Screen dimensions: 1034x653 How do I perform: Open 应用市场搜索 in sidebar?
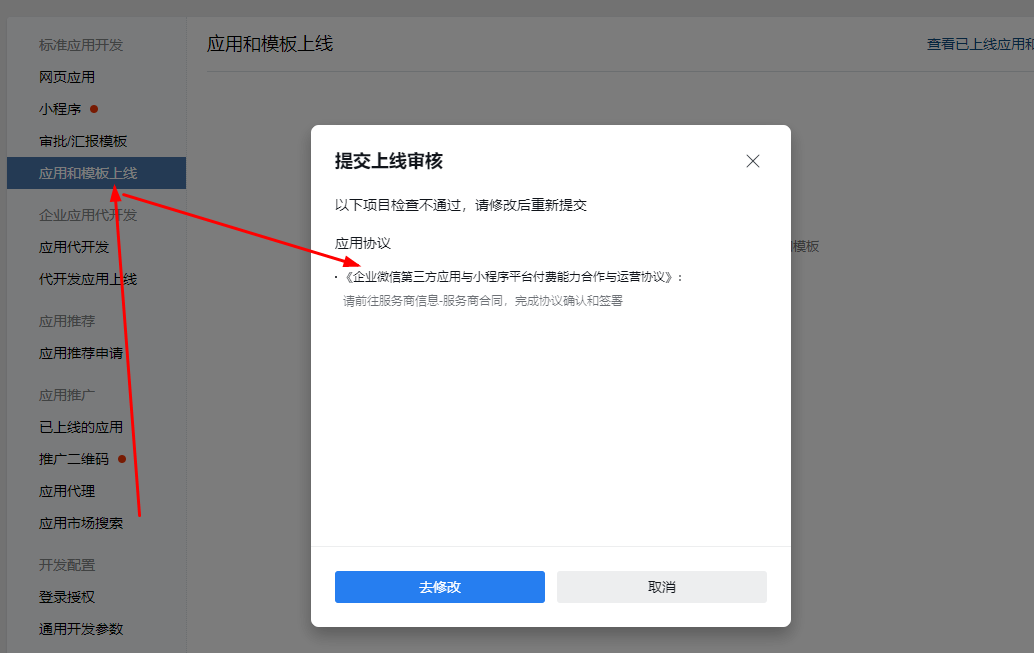click(81, 523)
